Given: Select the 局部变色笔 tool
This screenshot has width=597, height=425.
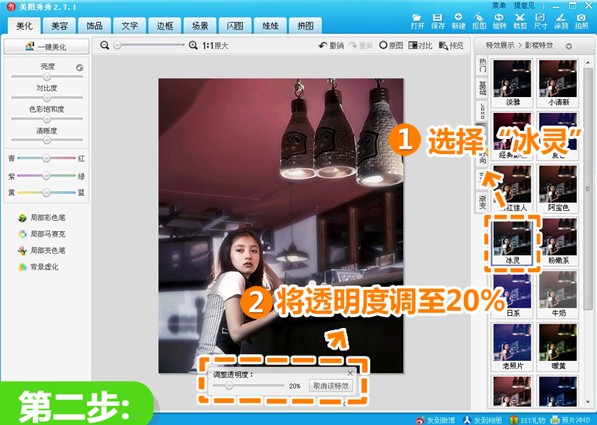Looking at the screenshot, I should [x=42, y=250].
